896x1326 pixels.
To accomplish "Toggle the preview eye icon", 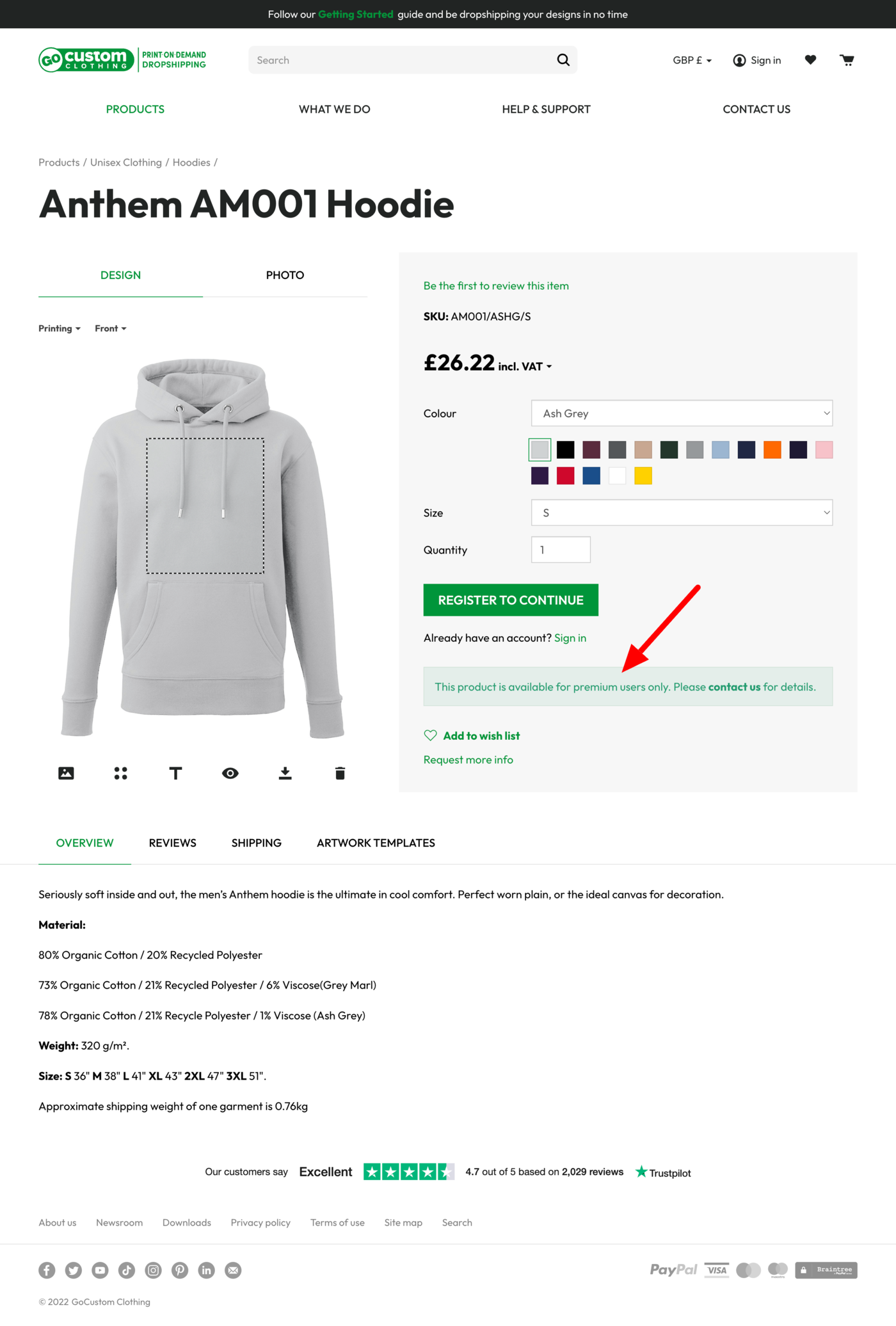I will (x=230, y=773).
